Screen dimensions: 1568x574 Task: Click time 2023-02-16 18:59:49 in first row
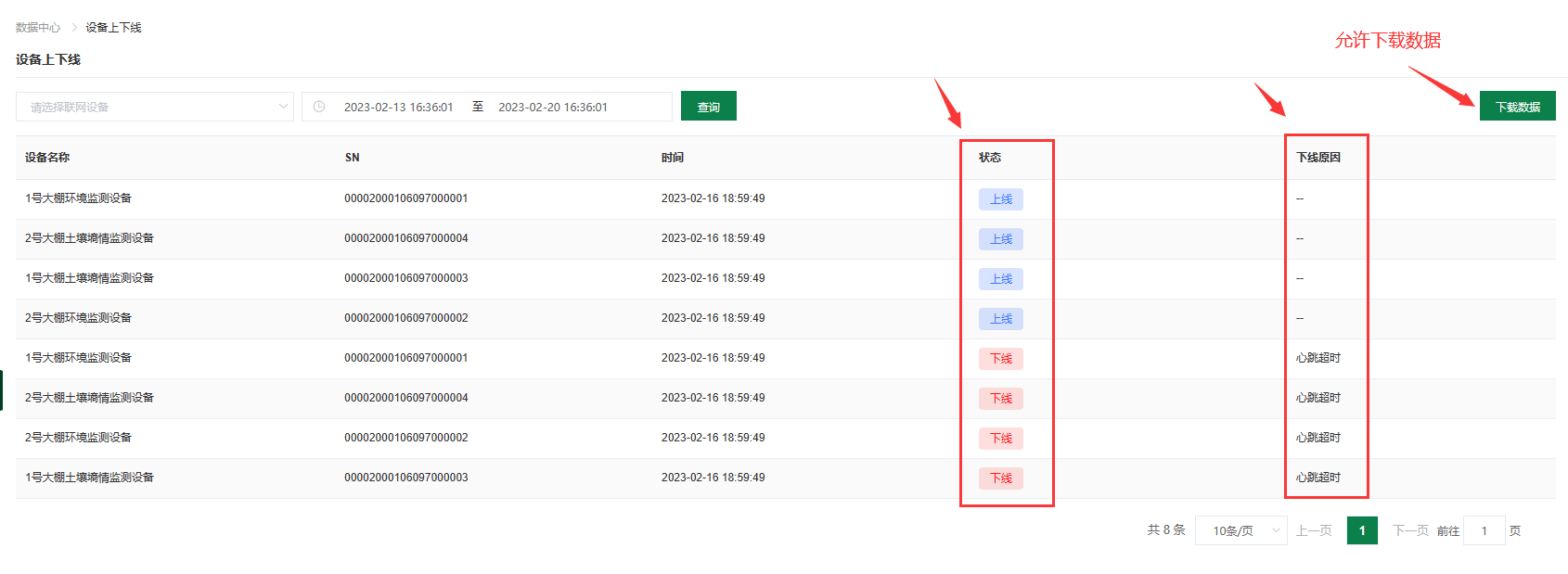(713, 198)
